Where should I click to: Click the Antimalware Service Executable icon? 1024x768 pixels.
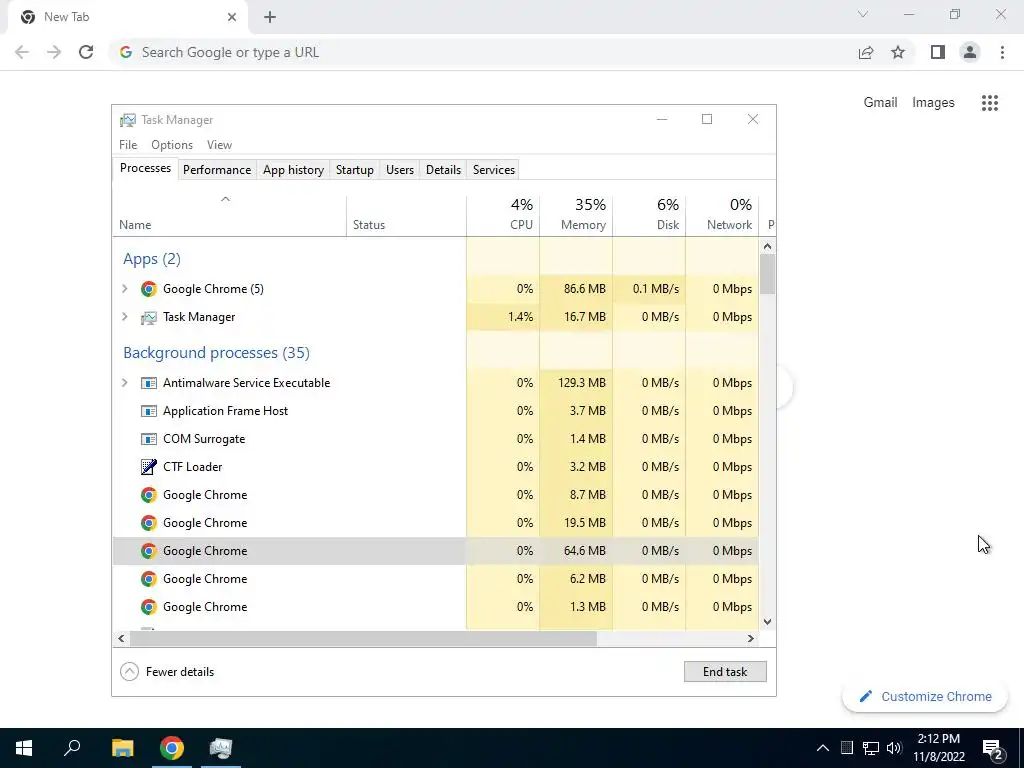149,383
